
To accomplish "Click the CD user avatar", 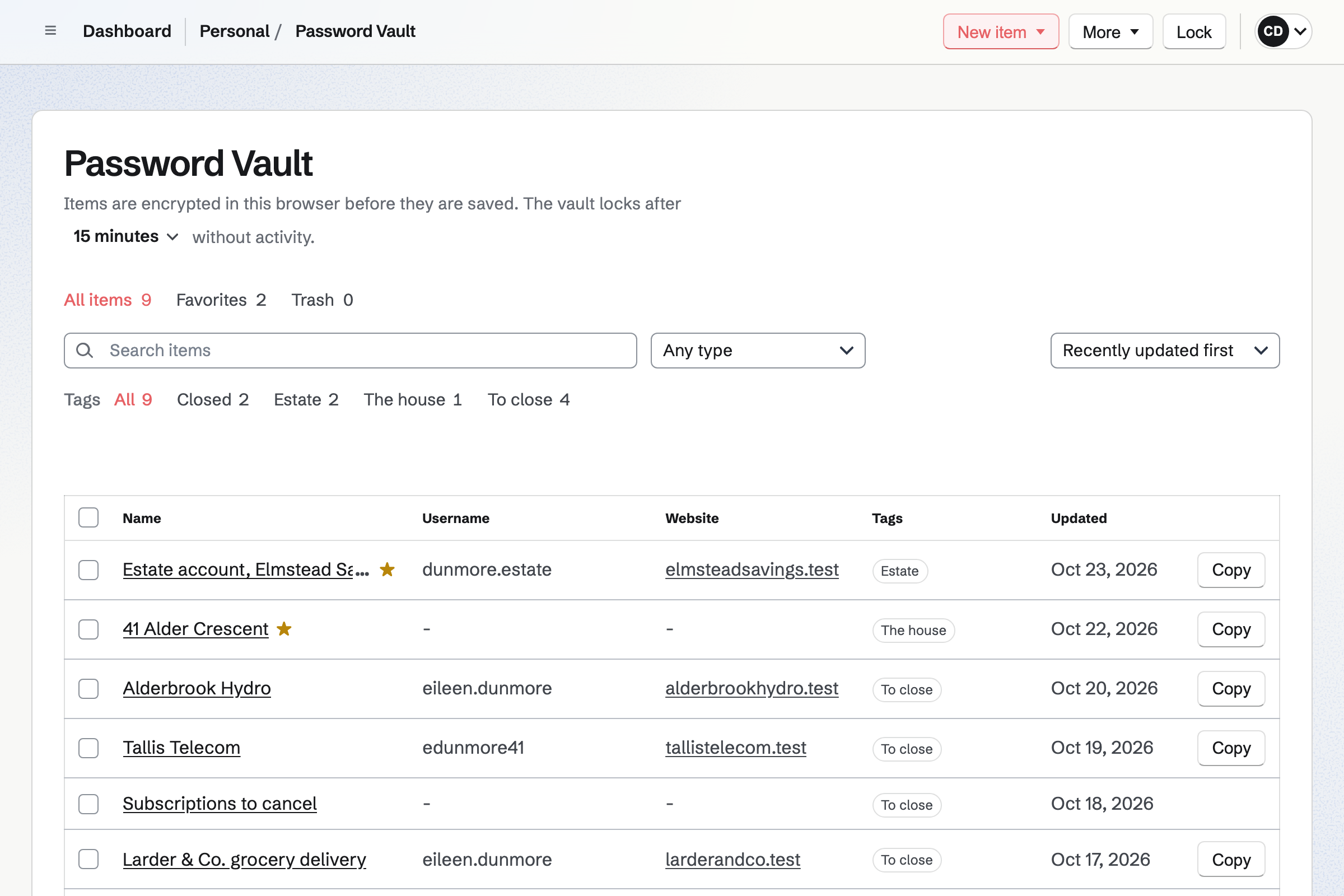I will (x=1272, y=31).
